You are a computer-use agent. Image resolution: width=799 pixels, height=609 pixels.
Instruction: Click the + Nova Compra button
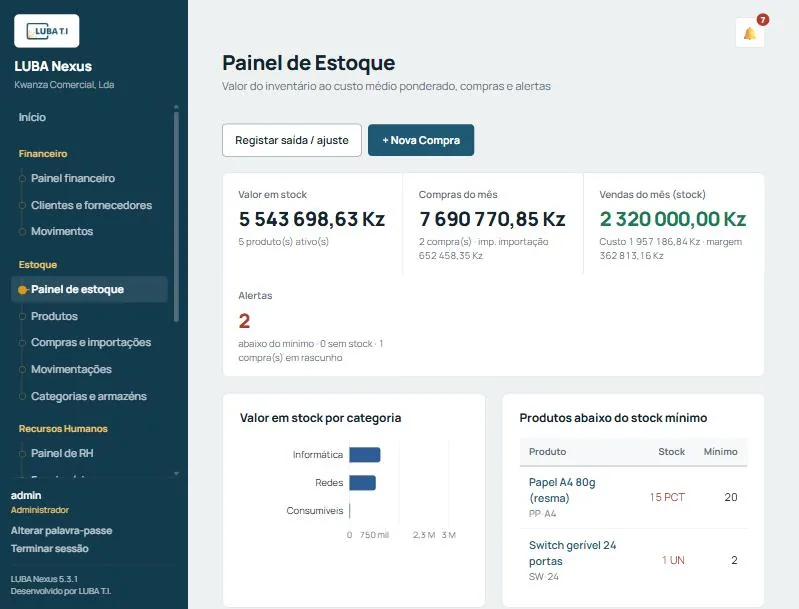(421, 140)
